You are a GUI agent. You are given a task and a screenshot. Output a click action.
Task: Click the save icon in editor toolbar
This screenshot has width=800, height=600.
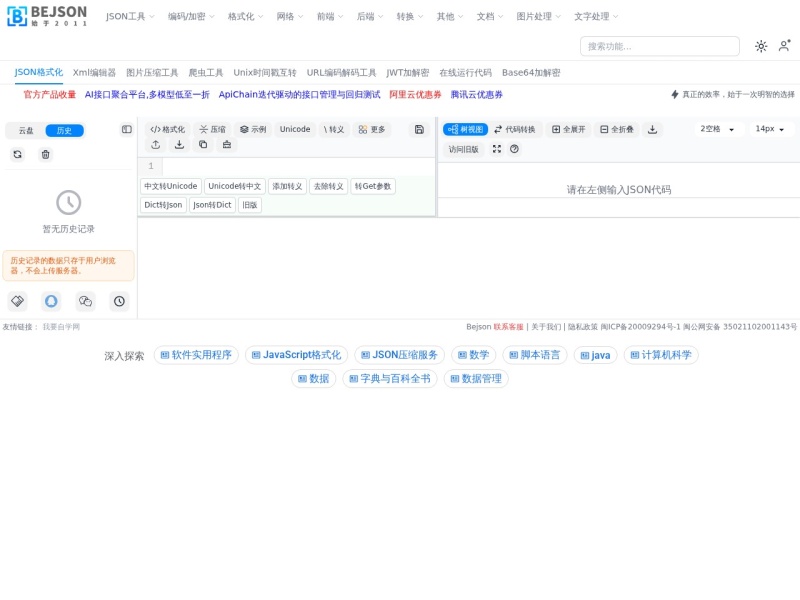[419, 130]
